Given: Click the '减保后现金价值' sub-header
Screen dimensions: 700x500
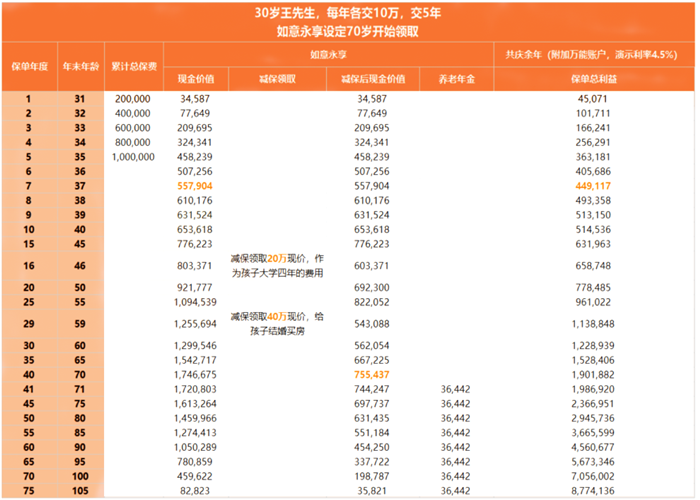Looking at the screenshot, I should tap(373, 79).
